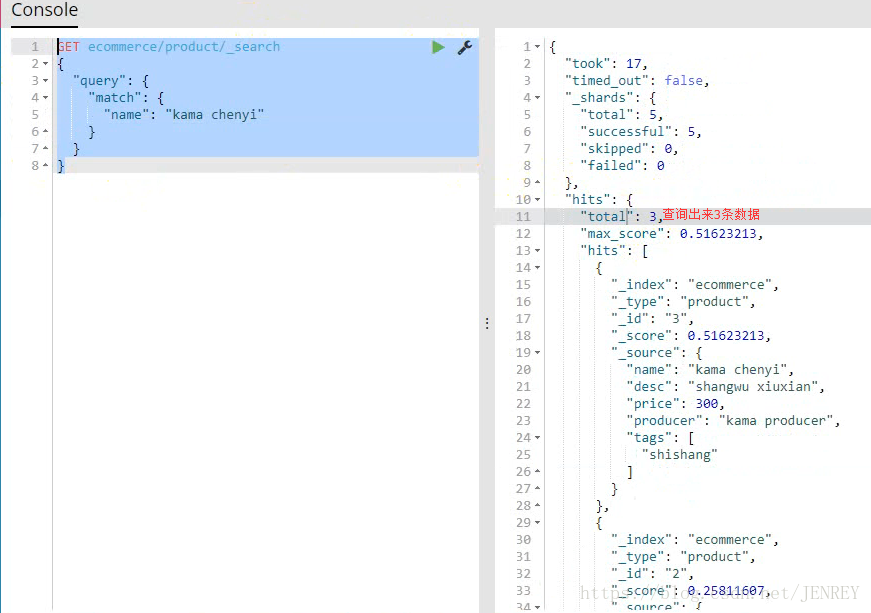This screenshot has width=871, height=613.
Task: Click the panel divider handle with three dots
Action: [x=487, y=323]
